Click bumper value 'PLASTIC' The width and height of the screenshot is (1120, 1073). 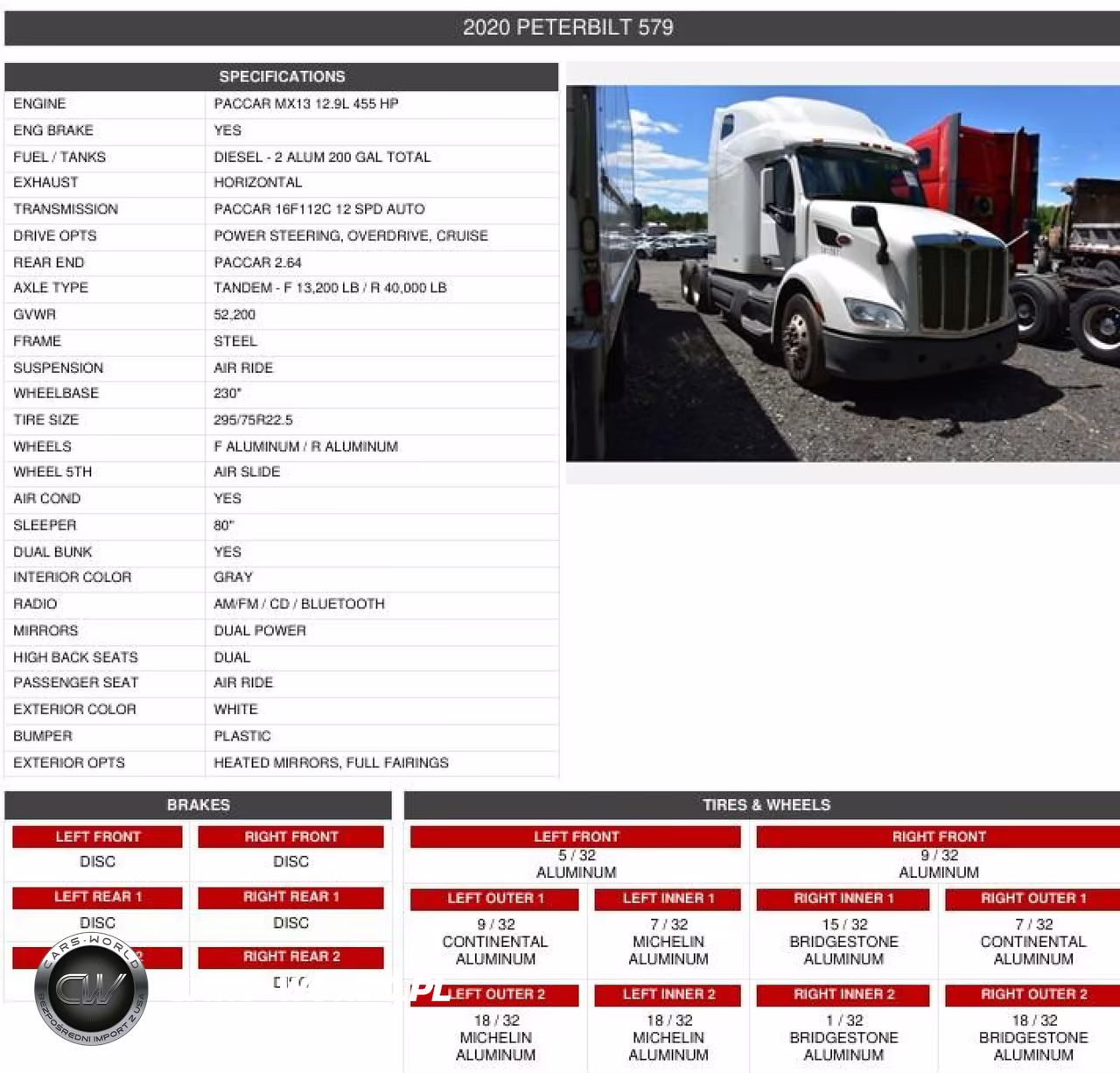[242, 737]
